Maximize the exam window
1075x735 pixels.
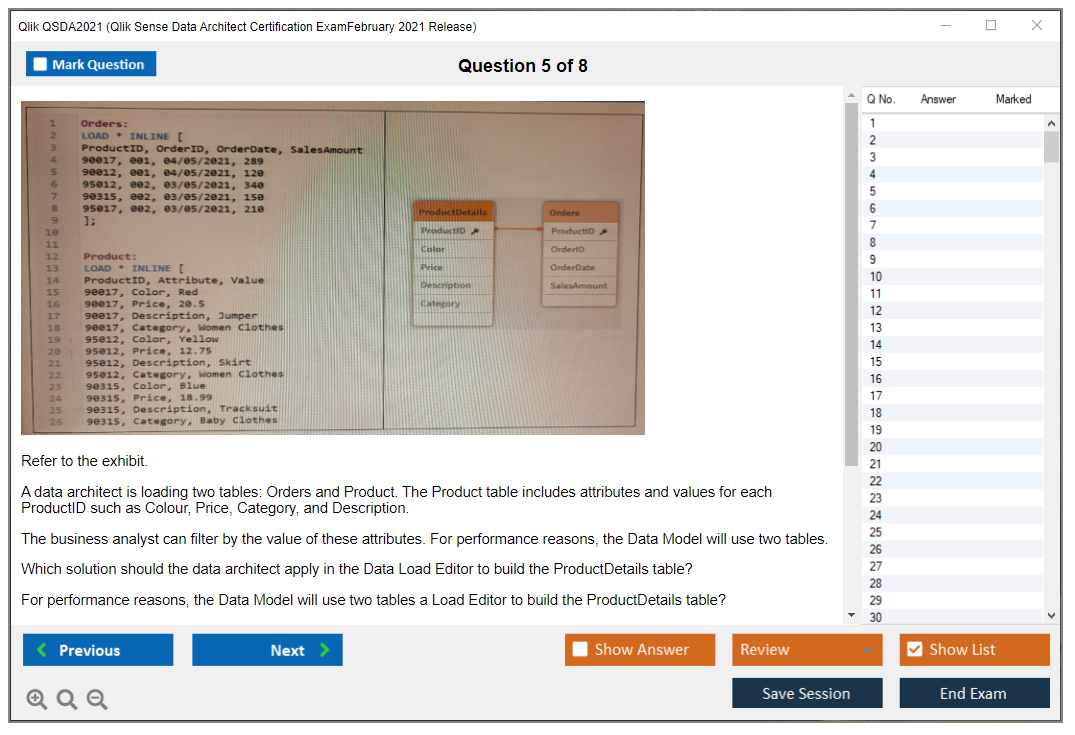click(991, 26)
